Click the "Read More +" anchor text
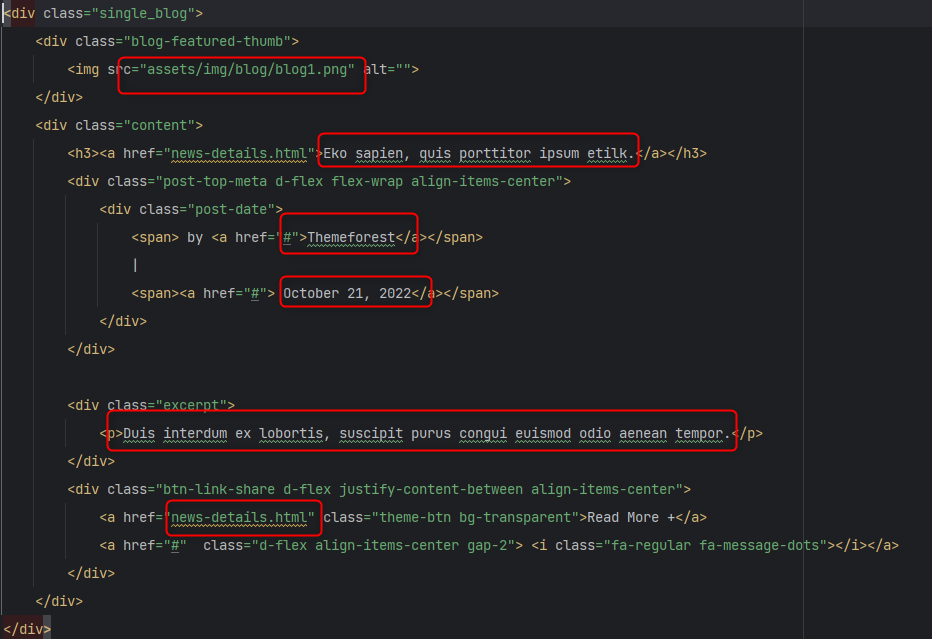The height and width of the screenshot is (639, 932). [630, 518]
